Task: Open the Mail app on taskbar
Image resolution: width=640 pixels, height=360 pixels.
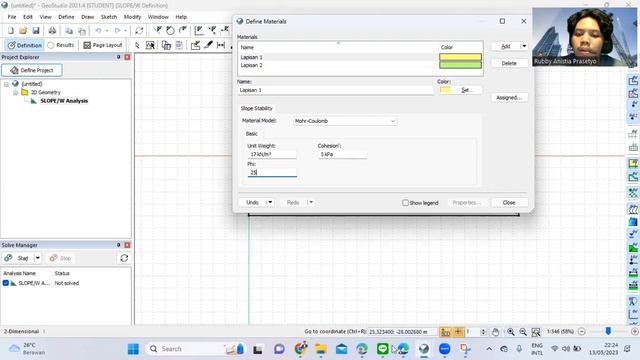Action: pyautogui.click(x=342, y=349)
